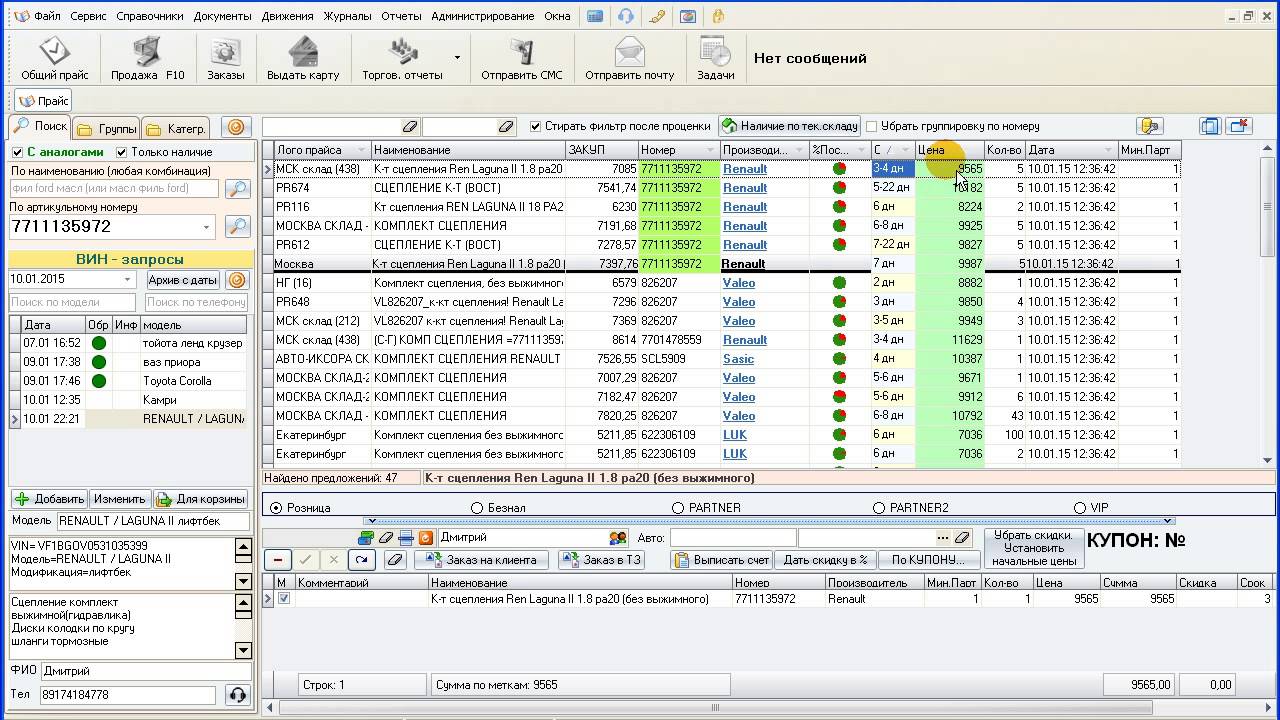The height and width of the screenshot is (720, 1280).
Task: Click the refresh arrow button in order toolbar
Action: [362, 560]
